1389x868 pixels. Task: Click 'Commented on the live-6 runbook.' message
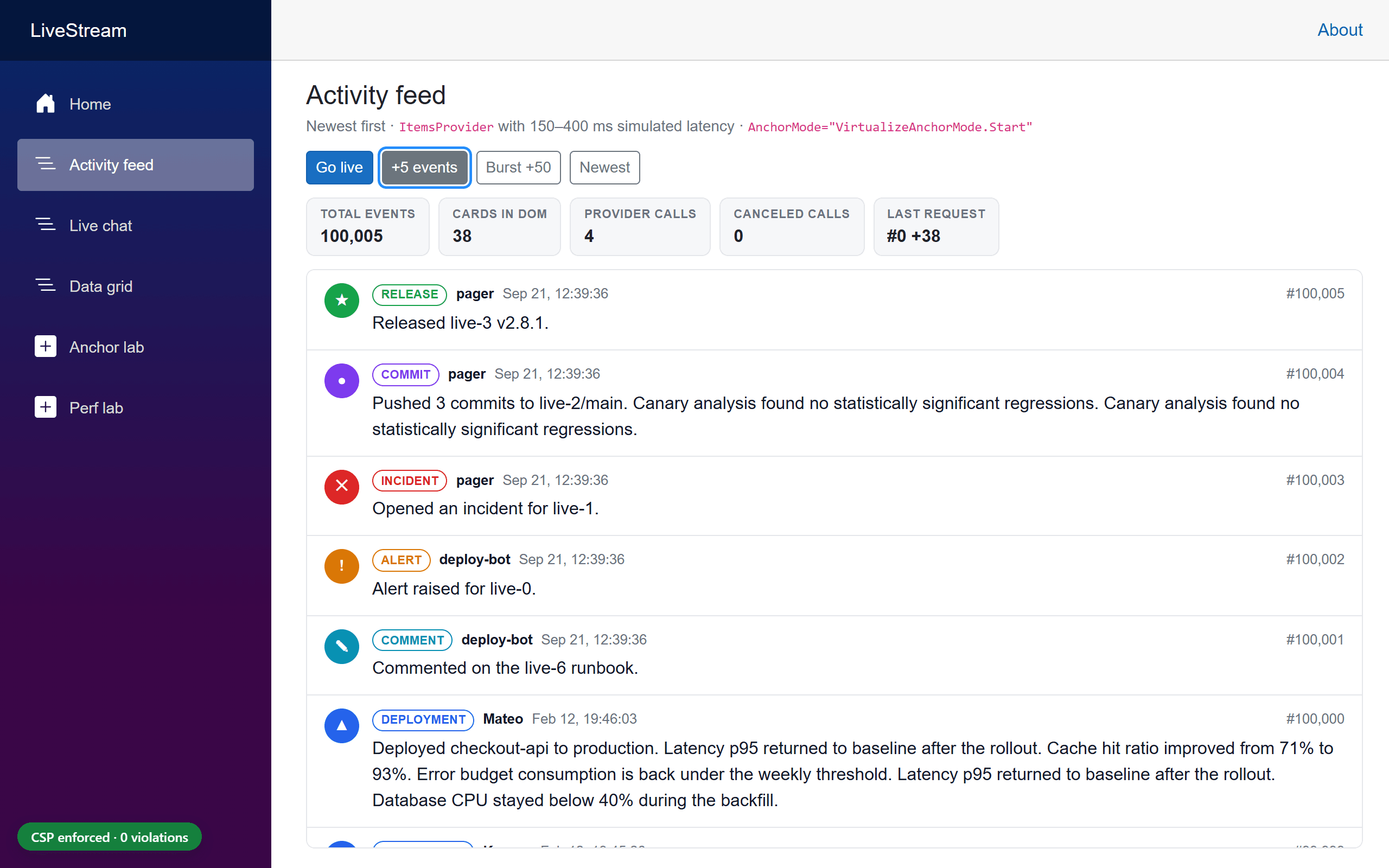tap(505, 668)
